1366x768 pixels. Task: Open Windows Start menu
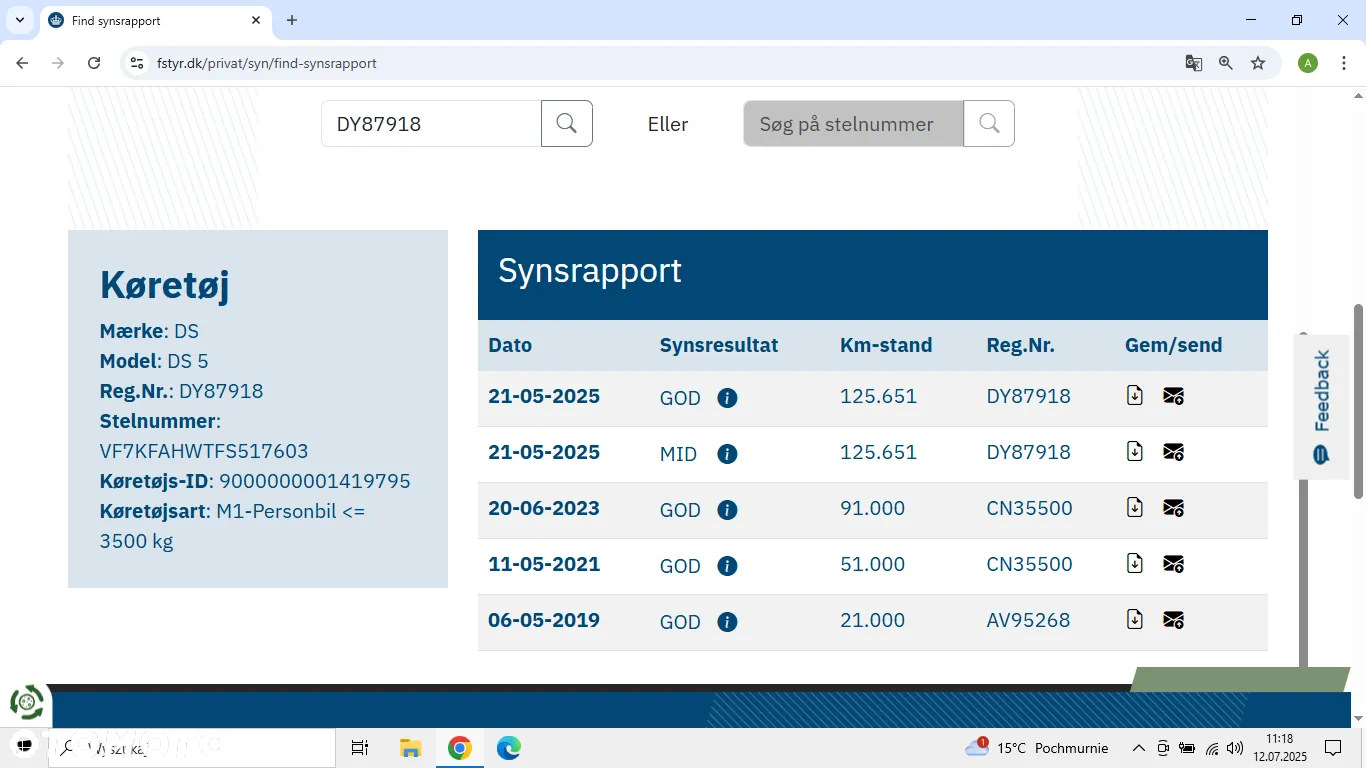(x=24, y=746)
